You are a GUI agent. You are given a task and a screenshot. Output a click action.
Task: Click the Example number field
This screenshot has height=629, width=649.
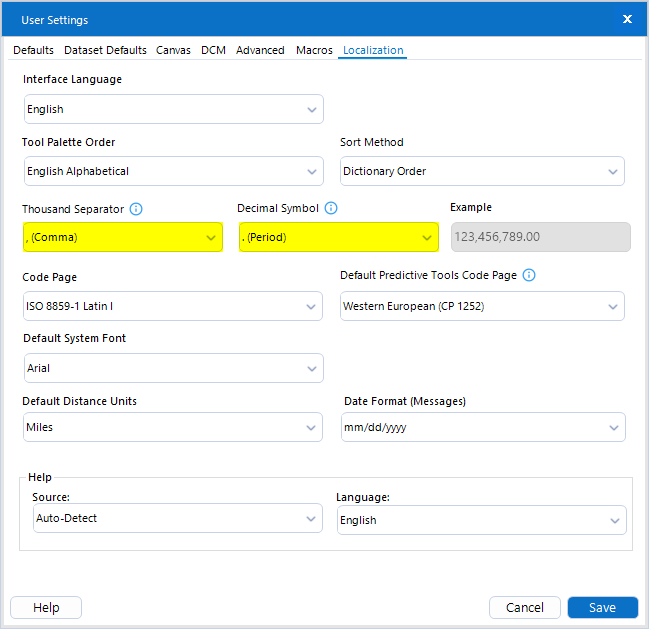[541, 237]
